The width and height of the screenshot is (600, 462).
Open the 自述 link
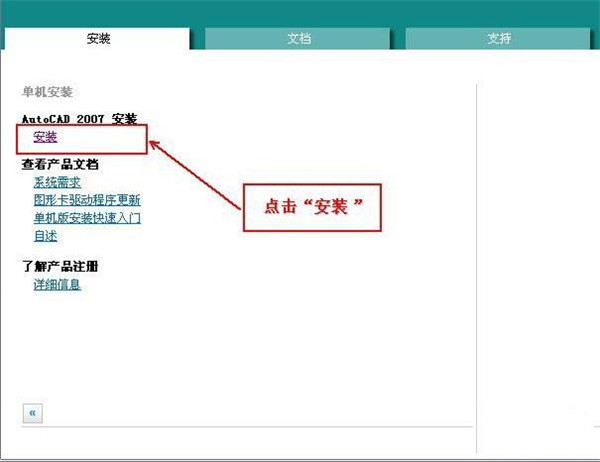46,236
